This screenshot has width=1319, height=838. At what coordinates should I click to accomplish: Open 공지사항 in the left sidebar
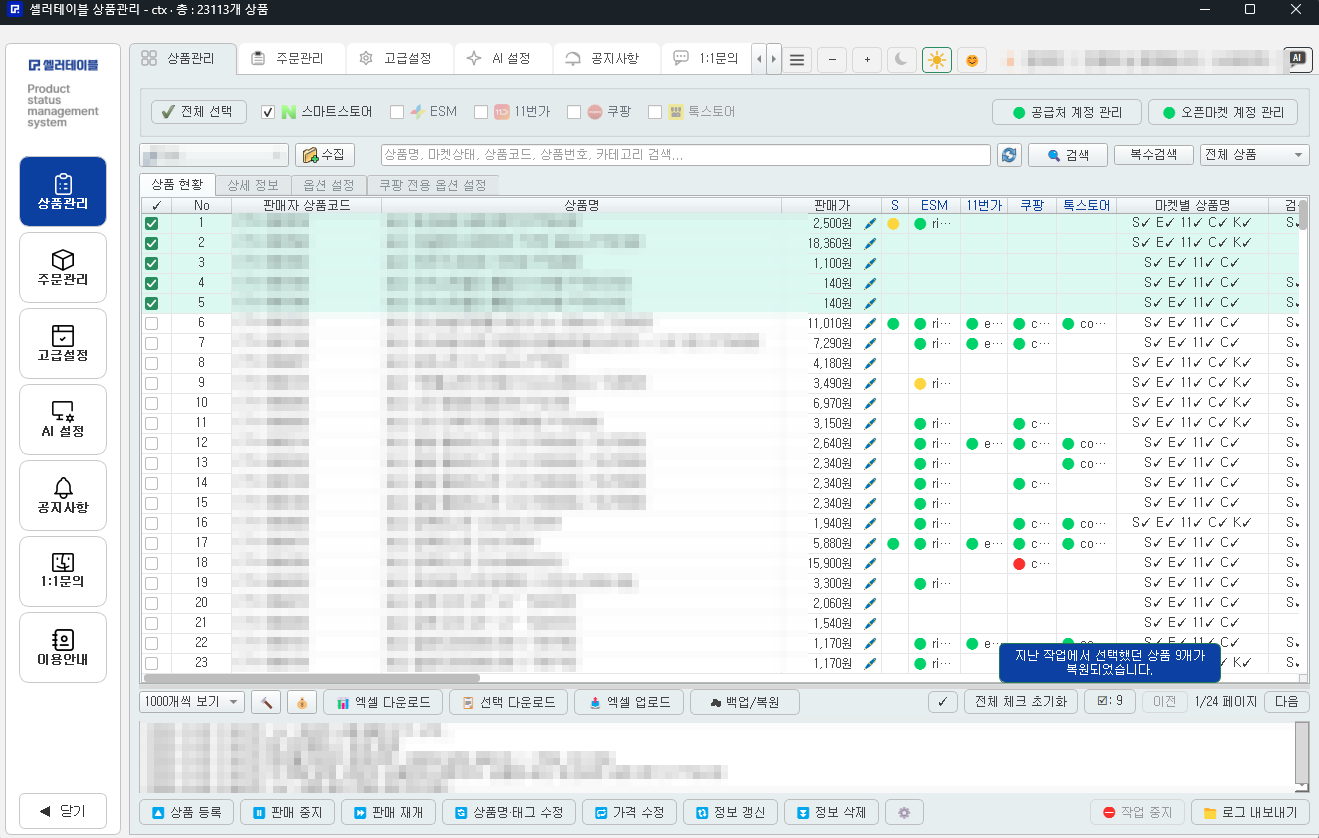[63, 495]
